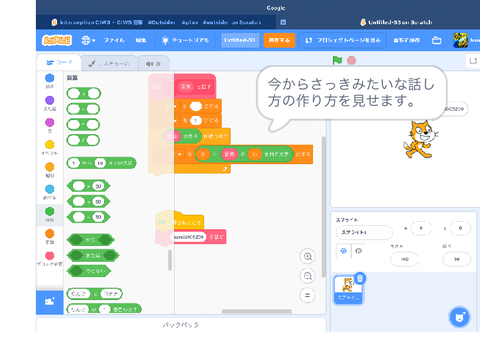Switch to the 音 sounds tab
This screenshot has width=480, height=360.
(153, 63)
